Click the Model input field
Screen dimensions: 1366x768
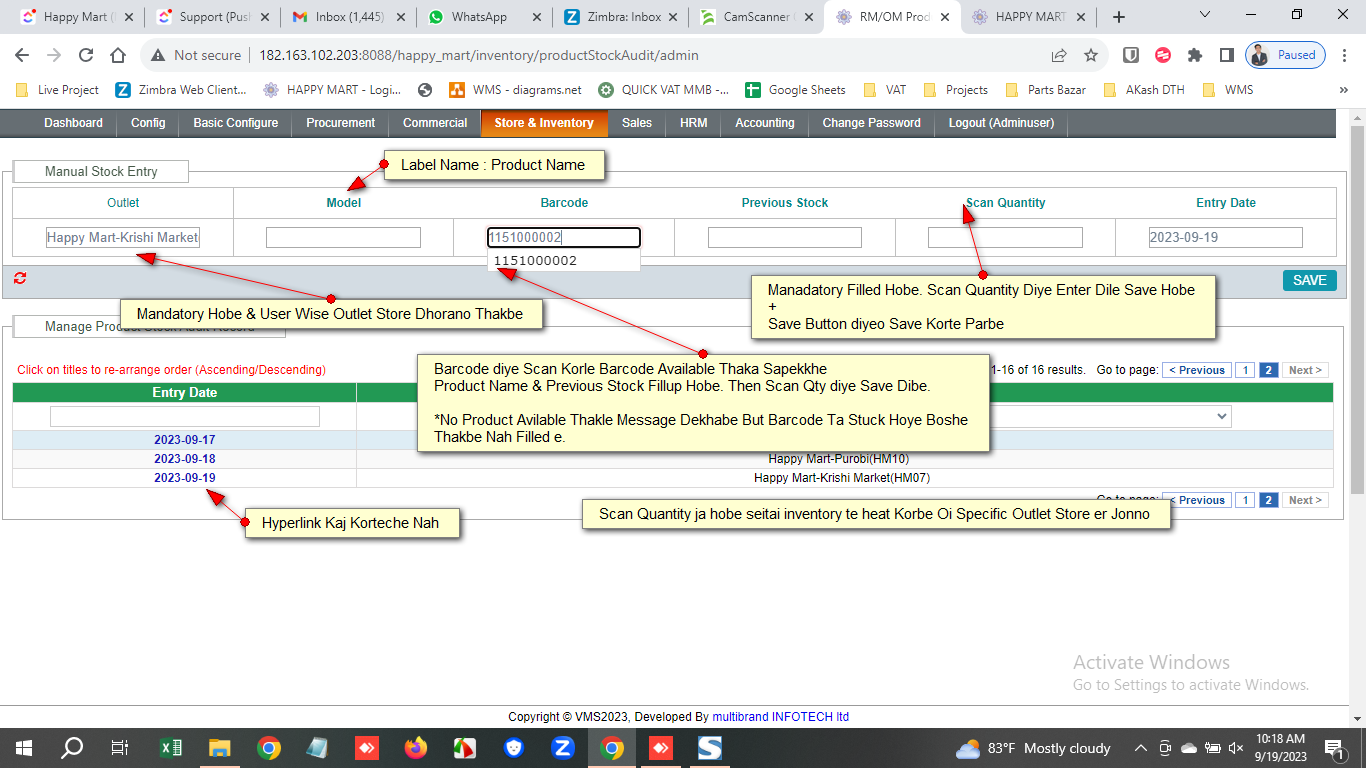tap(343, 238)
